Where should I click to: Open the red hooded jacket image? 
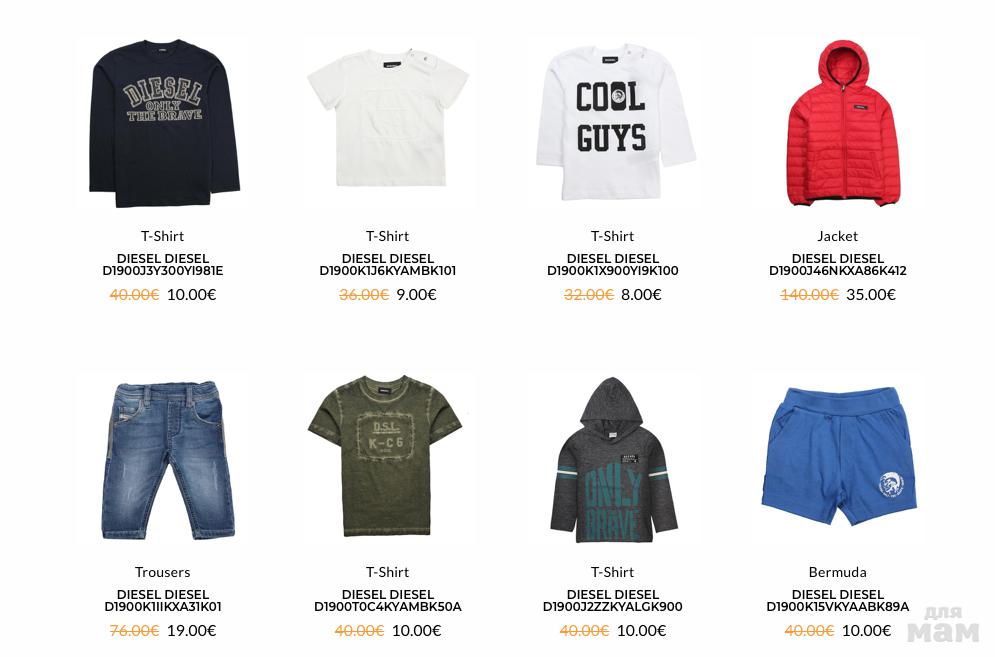click(x=842, y=123)
